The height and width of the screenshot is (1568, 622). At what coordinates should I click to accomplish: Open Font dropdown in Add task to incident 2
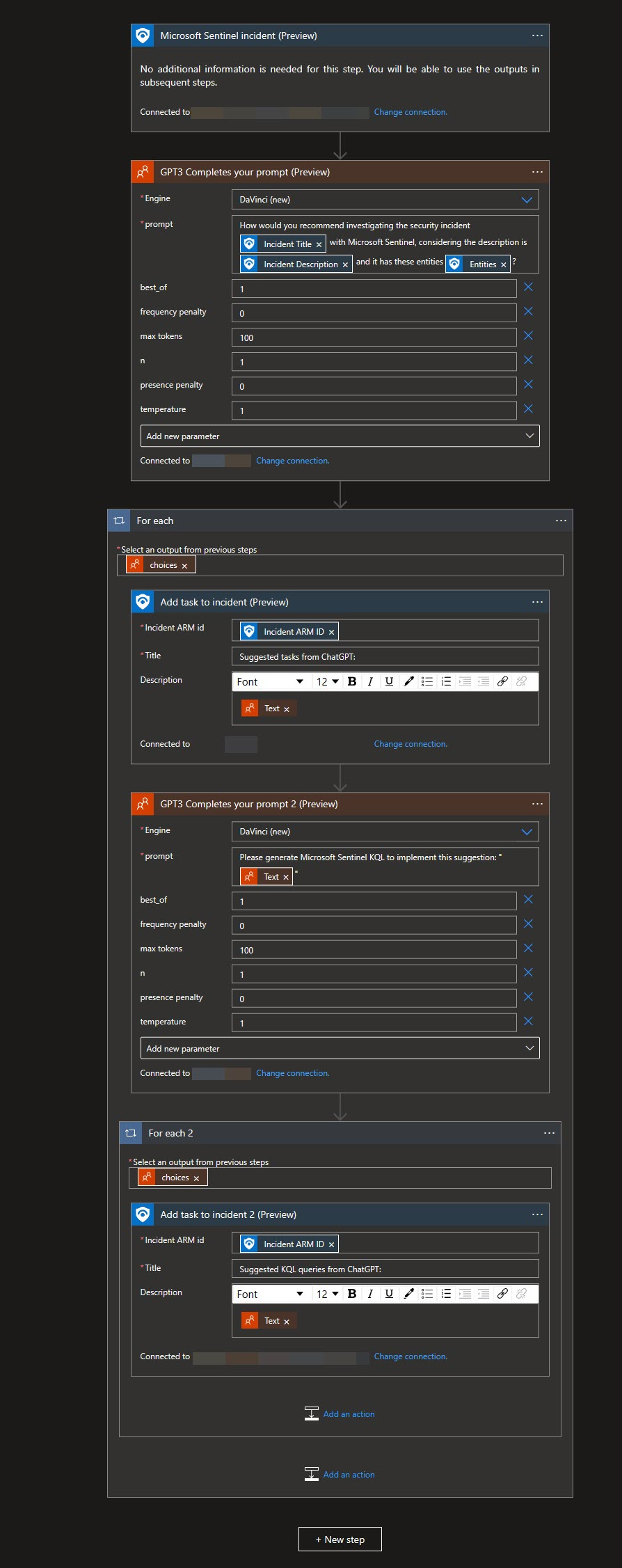[x=271, y=1294]
